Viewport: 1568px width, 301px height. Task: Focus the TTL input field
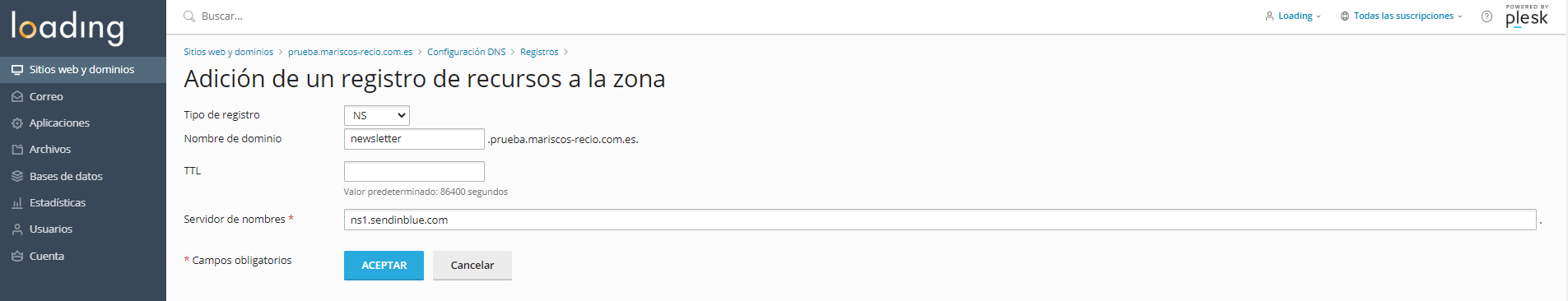pyautogui.click(x=414, y=171)
